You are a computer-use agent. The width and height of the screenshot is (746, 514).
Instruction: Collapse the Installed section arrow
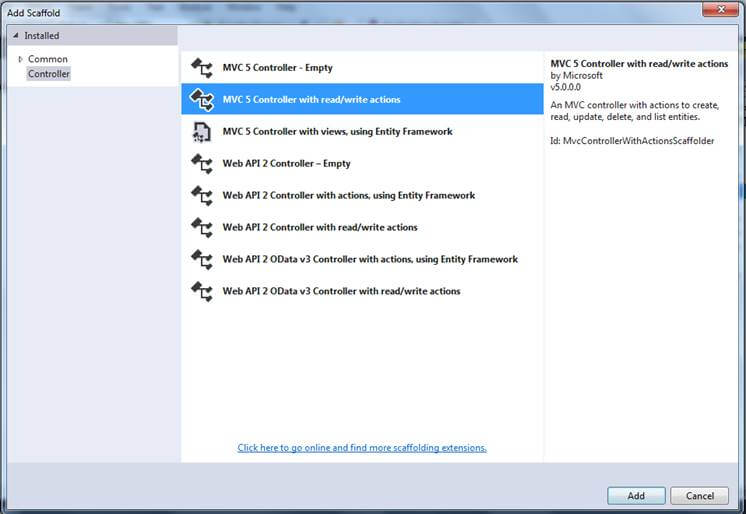[16, 36]
